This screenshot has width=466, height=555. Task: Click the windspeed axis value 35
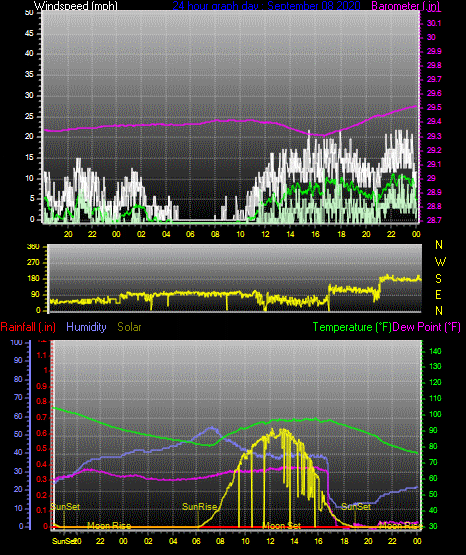(29, 75)
